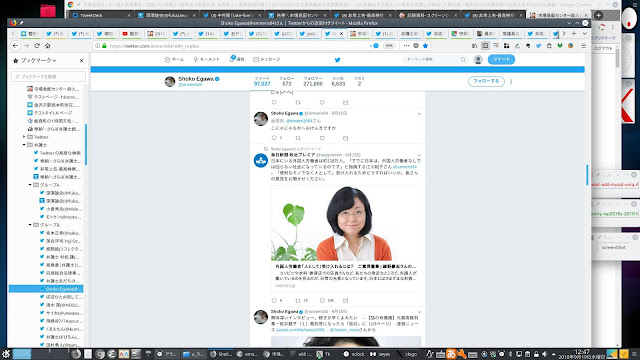Click the green padlock site security icon
640x360 pixels.
[104, 46]
